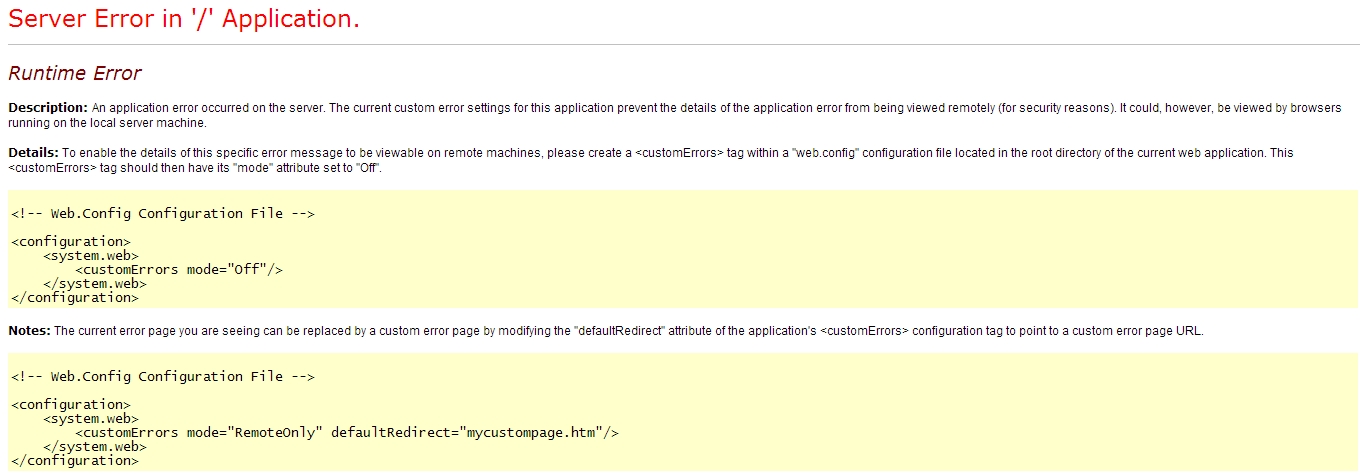Click the closing </system.web> tag in the first code block

95,283
